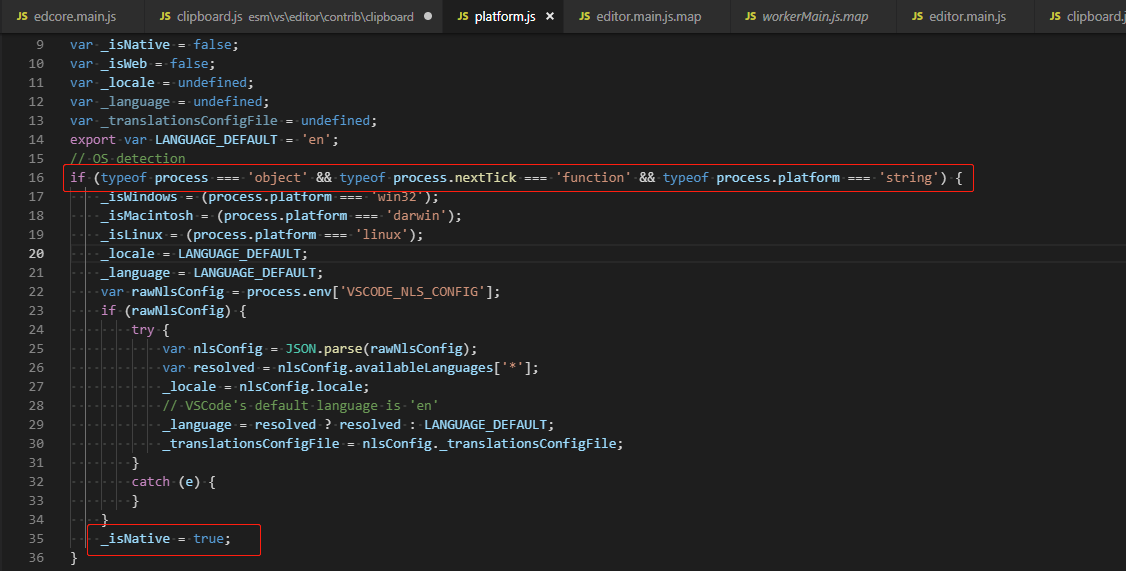Click line number 16 in gutter
The height and width of the screenshot is (571, 1126).
coord(36,177)
